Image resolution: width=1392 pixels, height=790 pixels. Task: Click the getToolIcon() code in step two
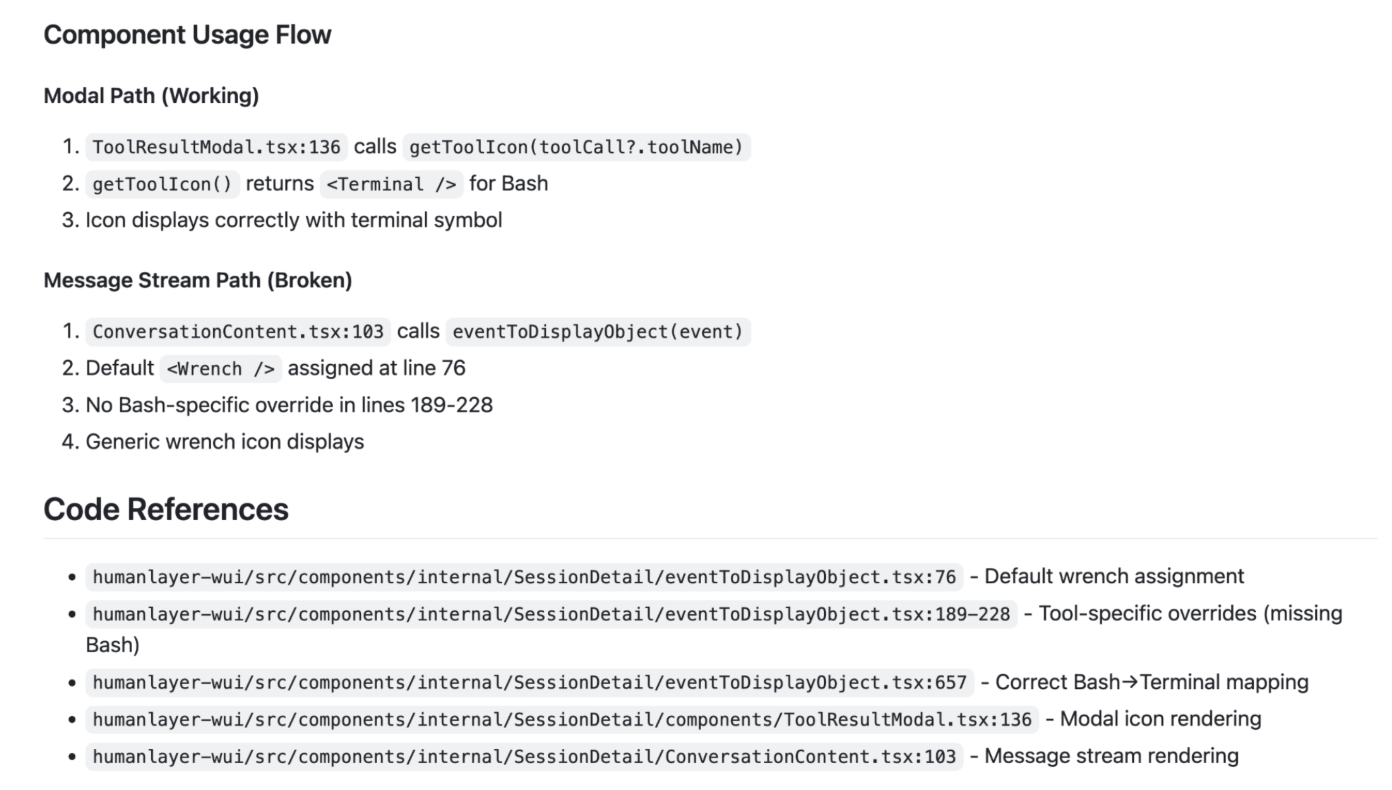(x=162, y=184)
